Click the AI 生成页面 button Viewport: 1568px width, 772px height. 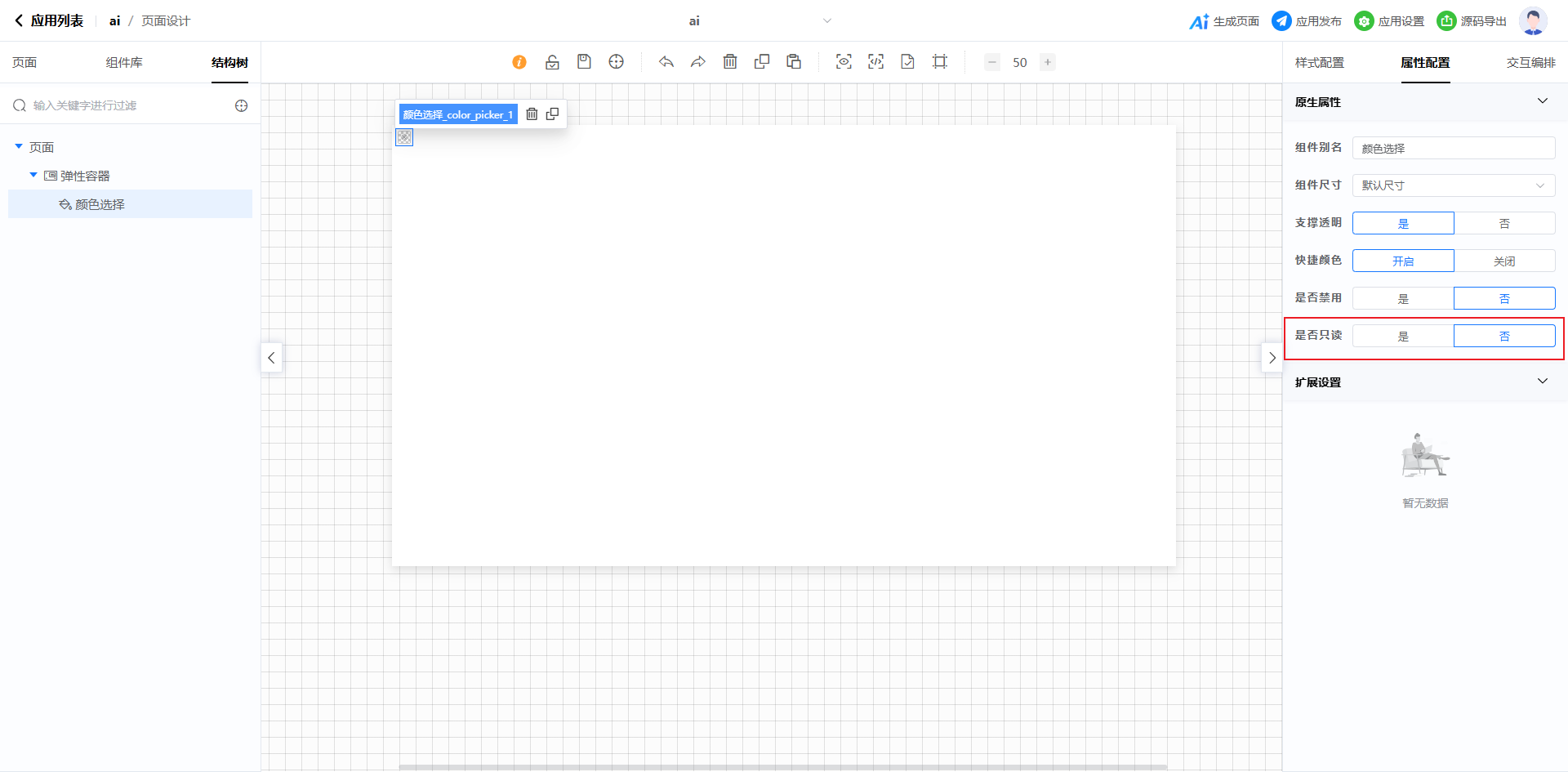coord(1224,21)
